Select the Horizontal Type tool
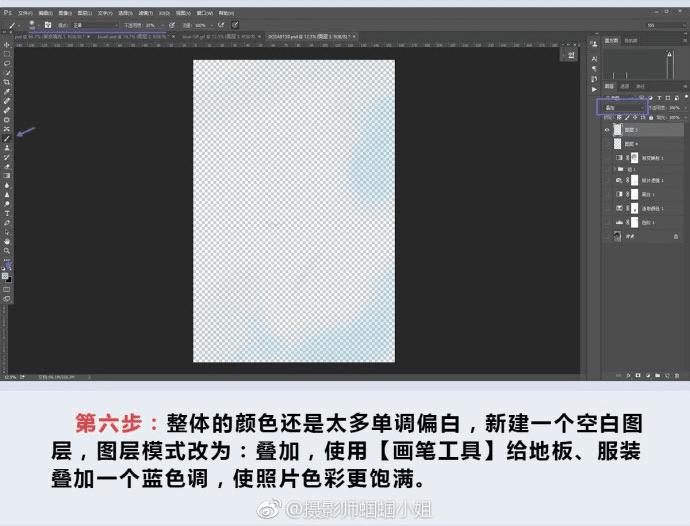690x526 pixels. (7, 213)
